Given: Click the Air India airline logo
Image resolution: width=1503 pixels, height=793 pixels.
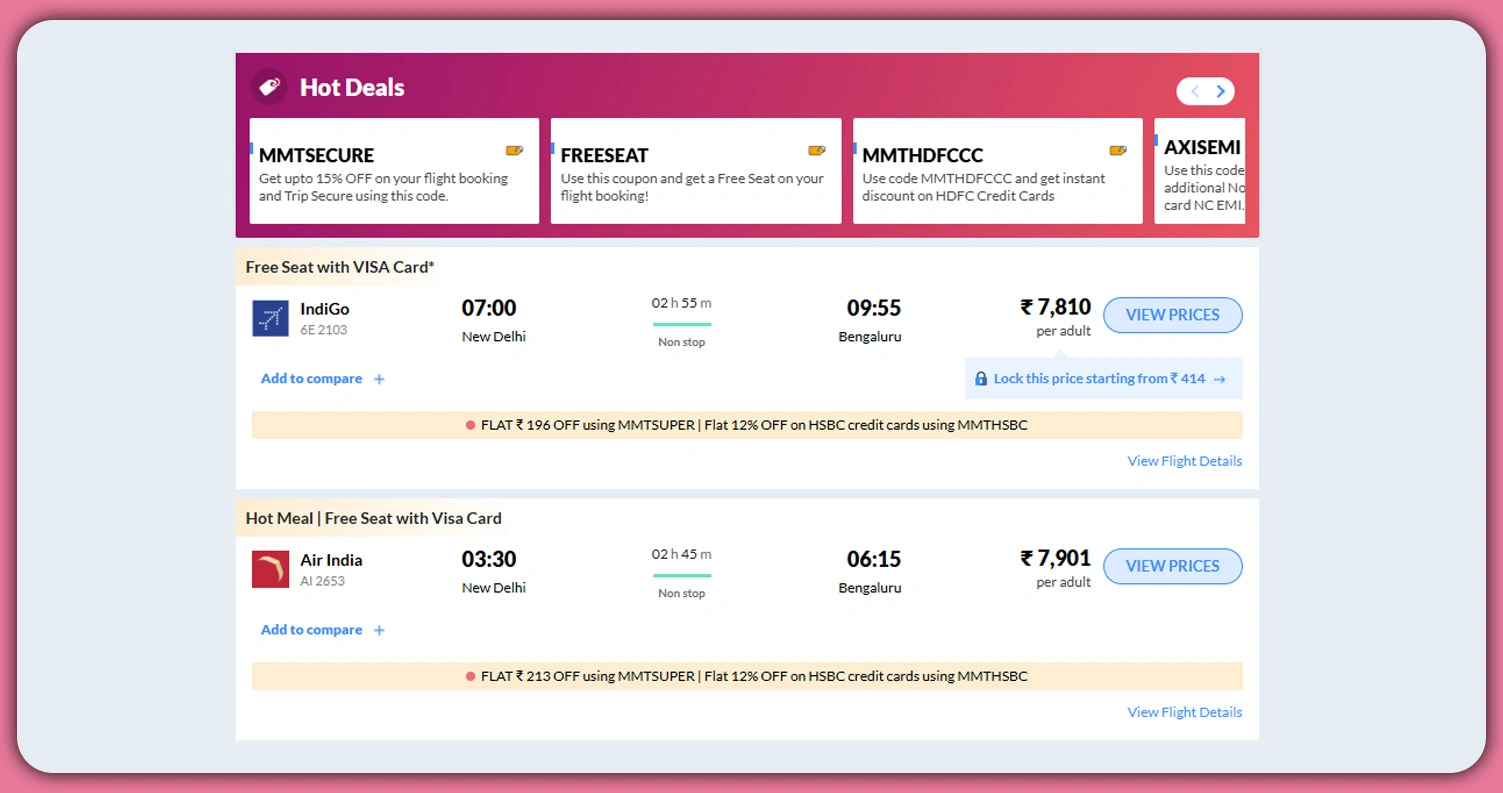Looking at the screenshot, I should [x=270, y=569].
